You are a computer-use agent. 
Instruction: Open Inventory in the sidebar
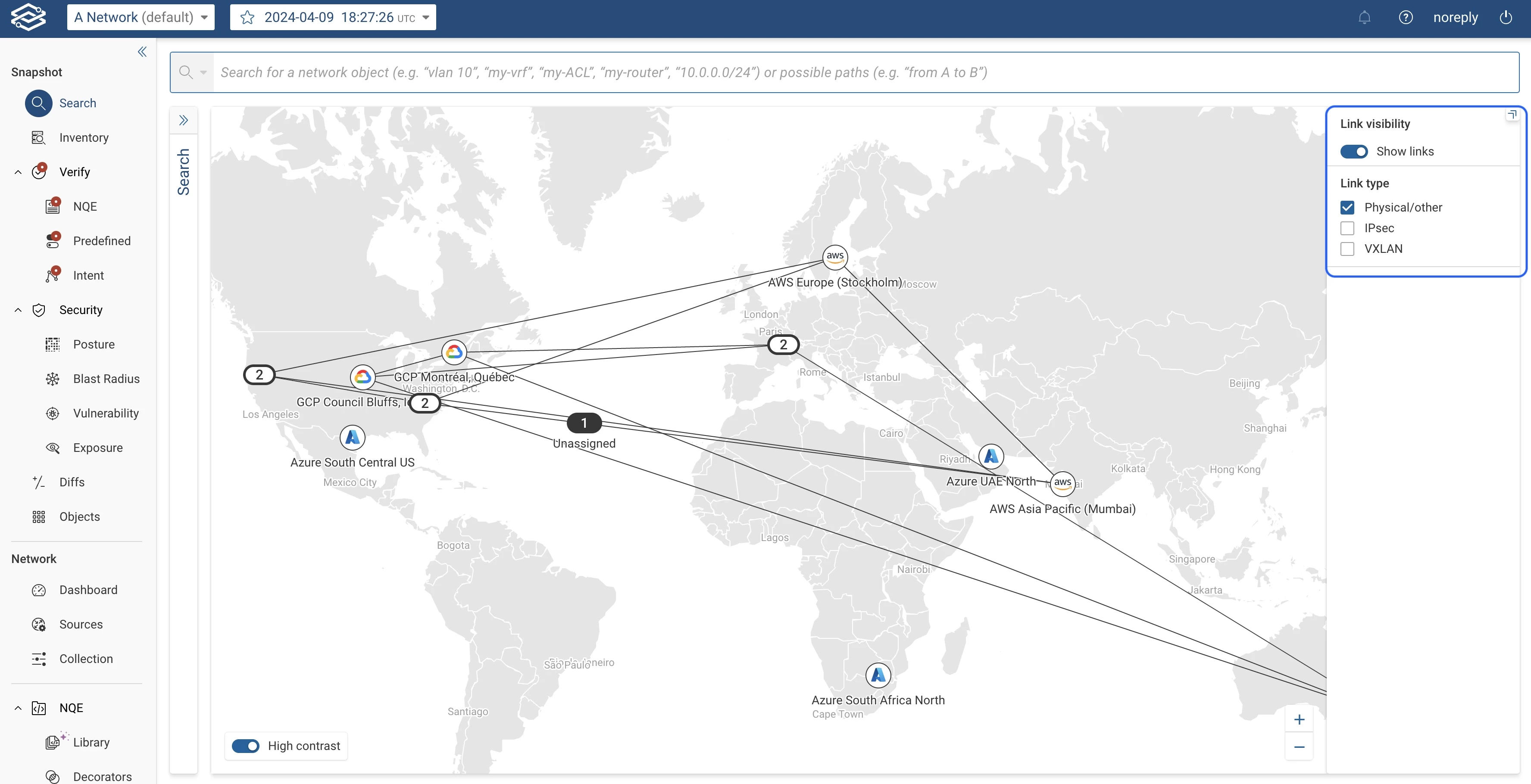coord(84,138)
